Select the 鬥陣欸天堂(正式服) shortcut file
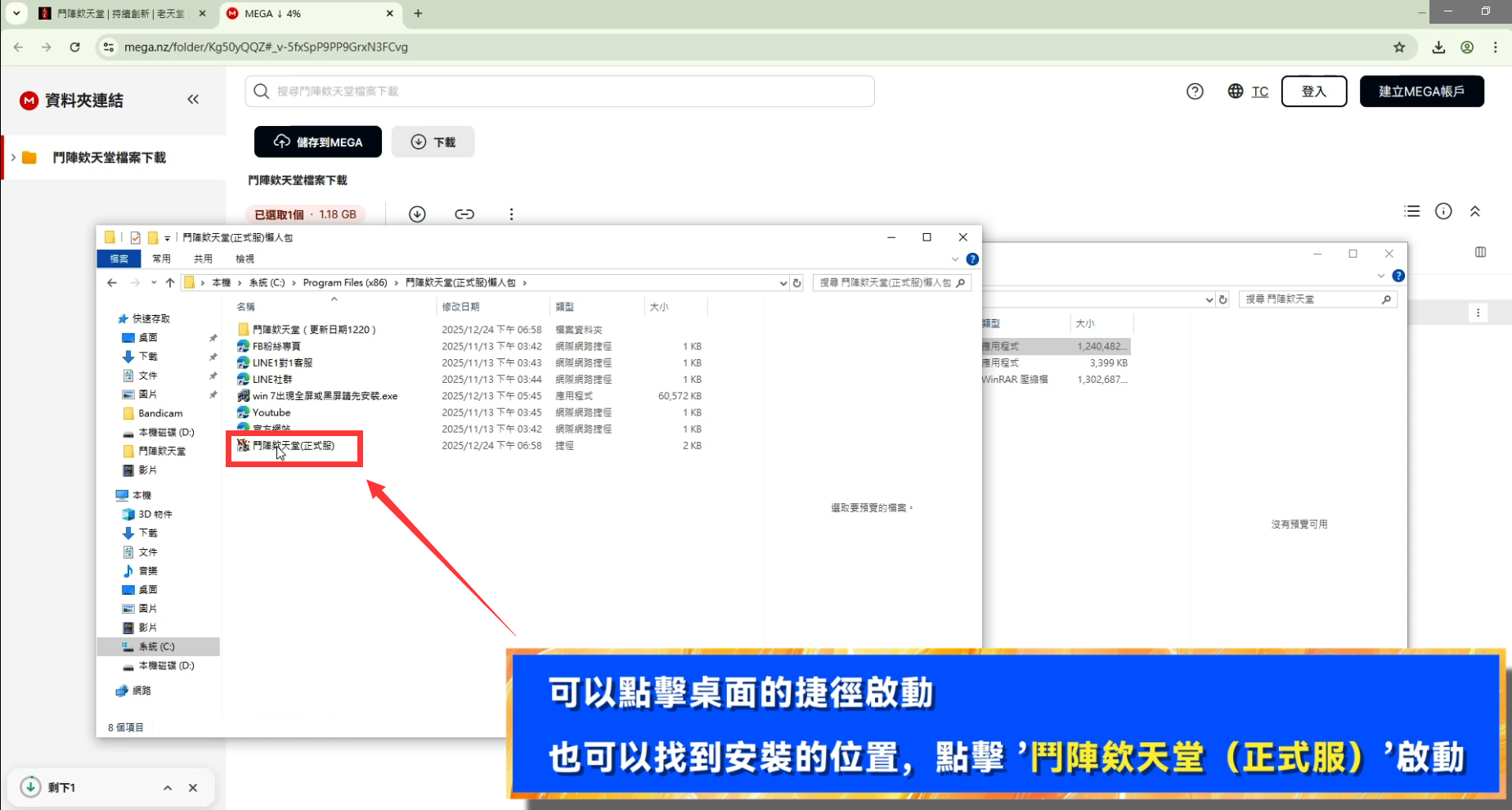 293,446
